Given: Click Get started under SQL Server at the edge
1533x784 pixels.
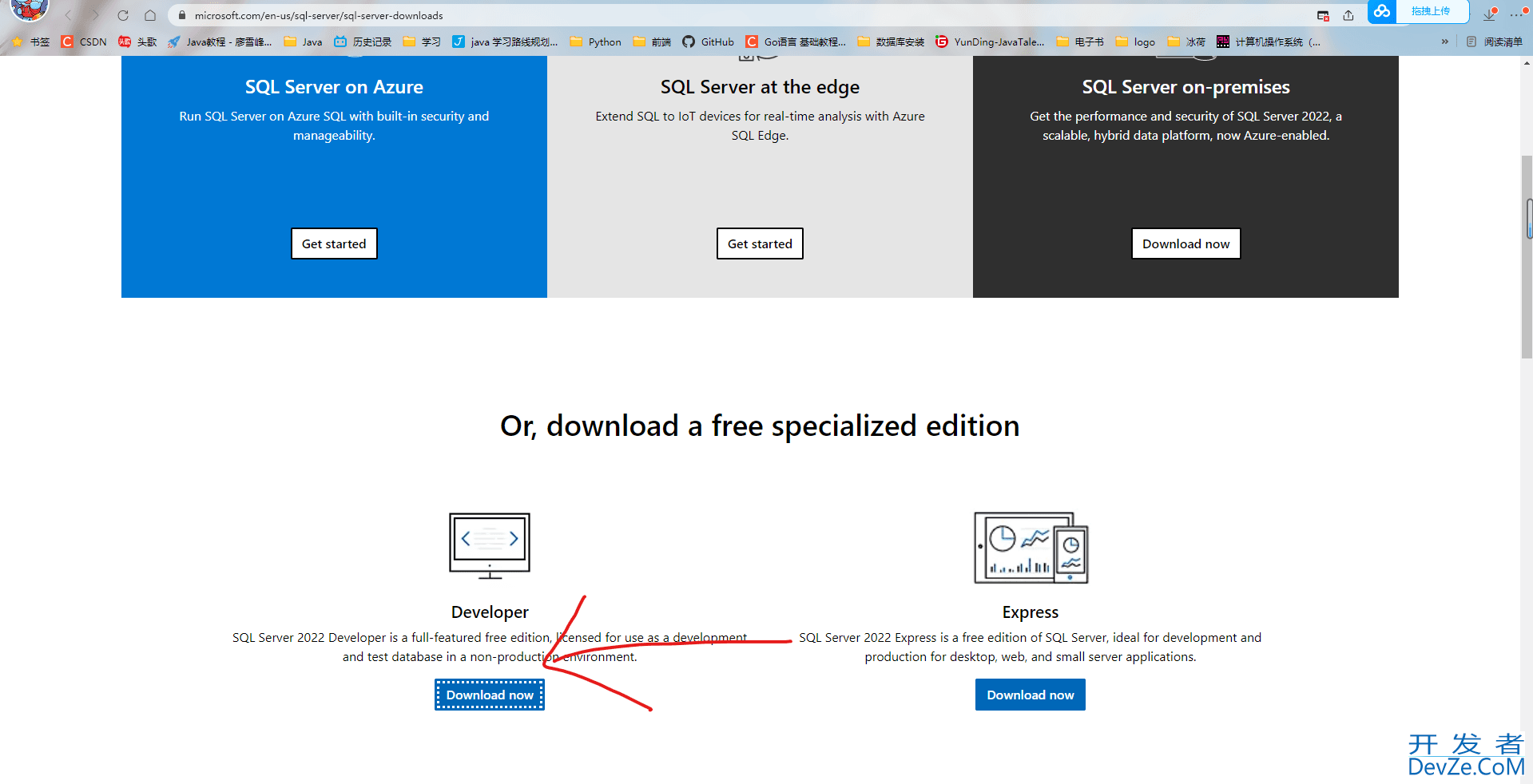Looking at the screenshot, I should (x=760, y=244).
